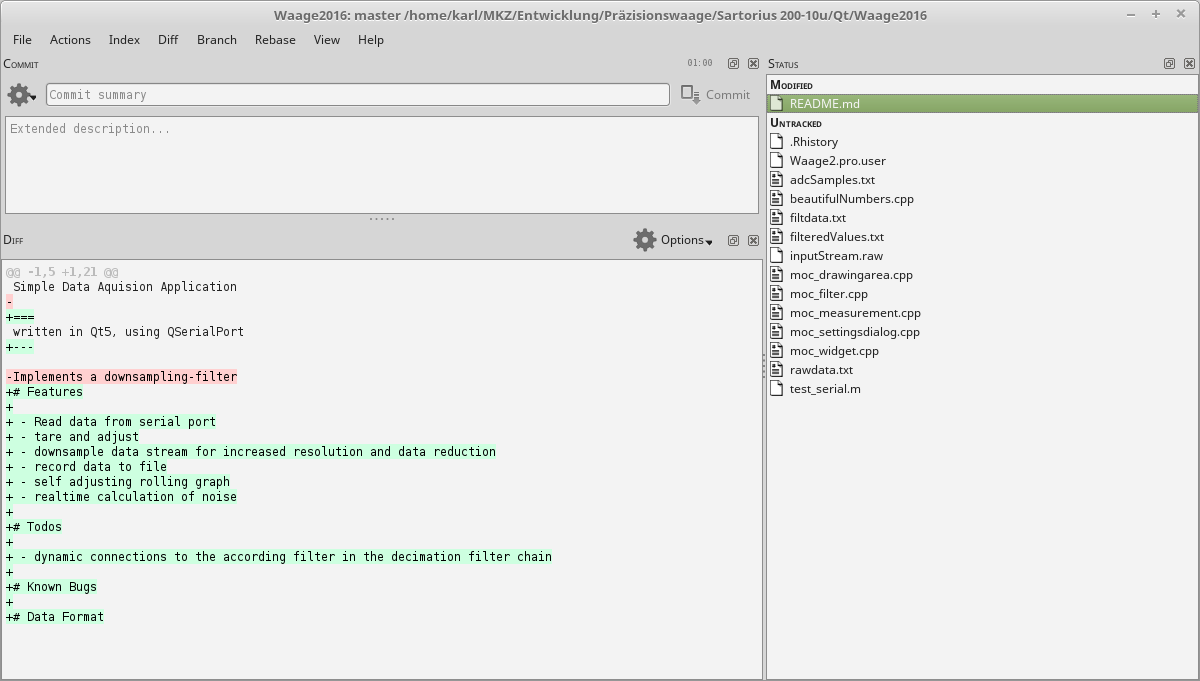The width and height of the screenshot is (1200, 681).
Task: Click the filteredValues.txt file icon
Action: [x=777, y=236]
